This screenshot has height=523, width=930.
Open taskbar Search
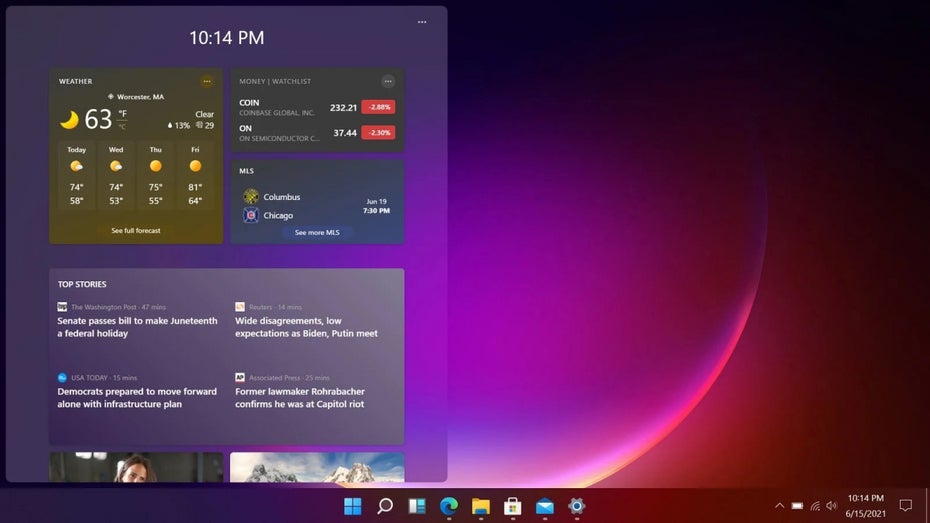tap(385, 506)
